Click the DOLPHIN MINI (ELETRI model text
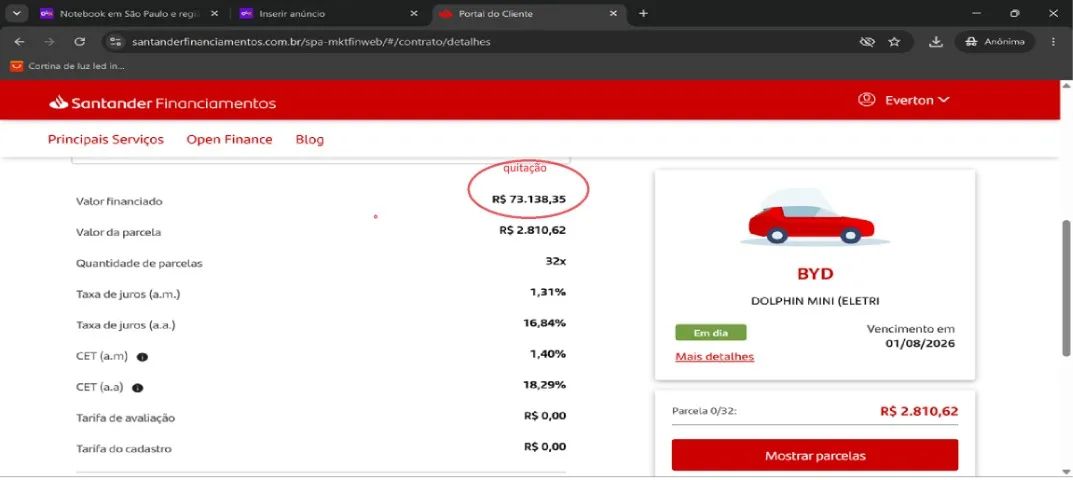The image size is (1073, 480). pyautogui.click(x=815, y=301)
